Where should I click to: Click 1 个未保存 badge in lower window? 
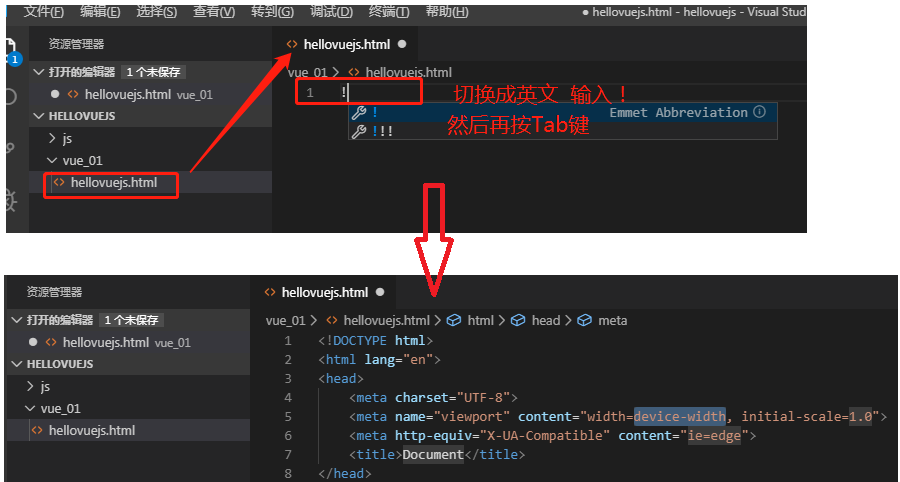tap(131, 320)
